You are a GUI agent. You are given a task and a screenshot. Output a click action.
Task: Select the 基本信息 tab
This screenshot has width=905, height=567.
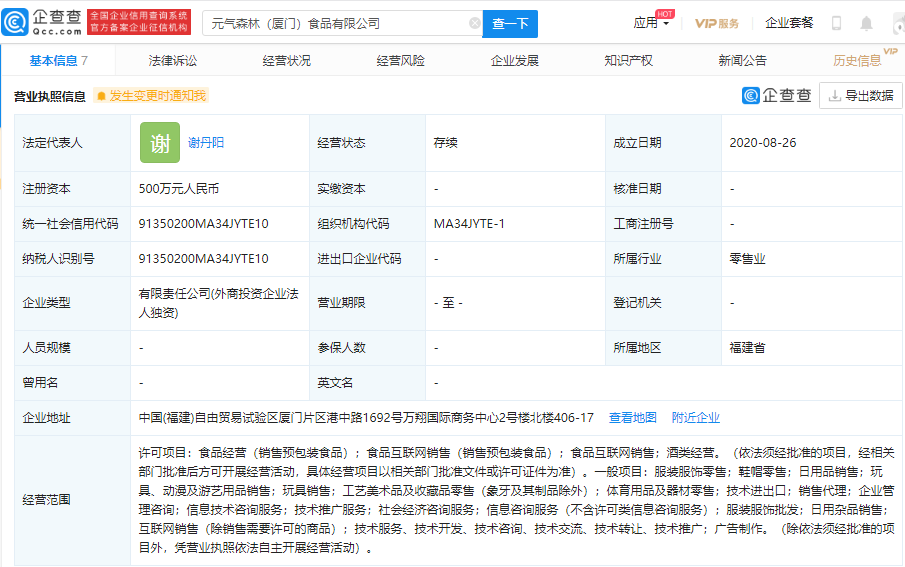pyautogui.click(x=58, y=61)
